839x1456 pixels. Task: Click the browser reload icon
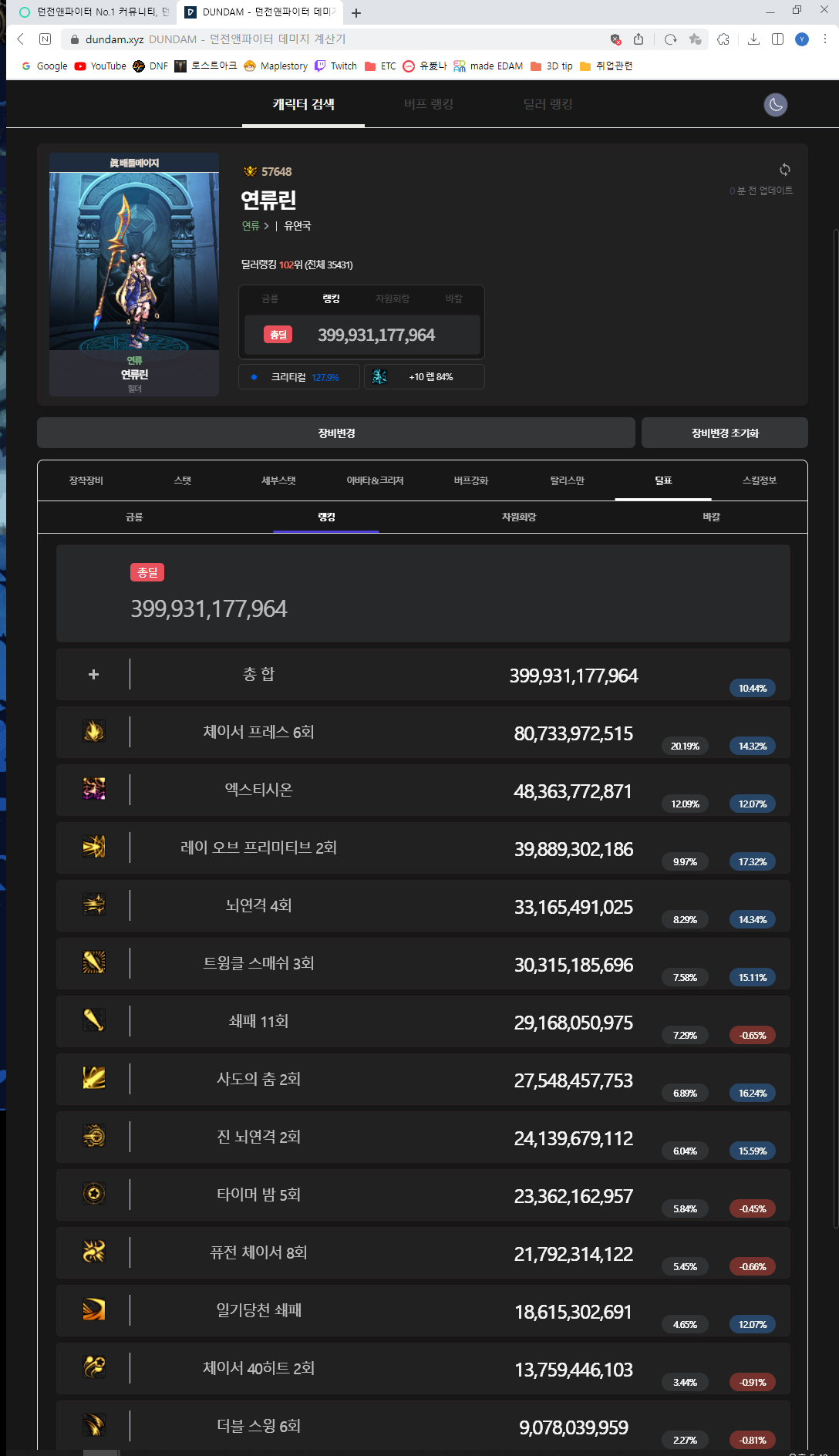click(x=670, y=39)
